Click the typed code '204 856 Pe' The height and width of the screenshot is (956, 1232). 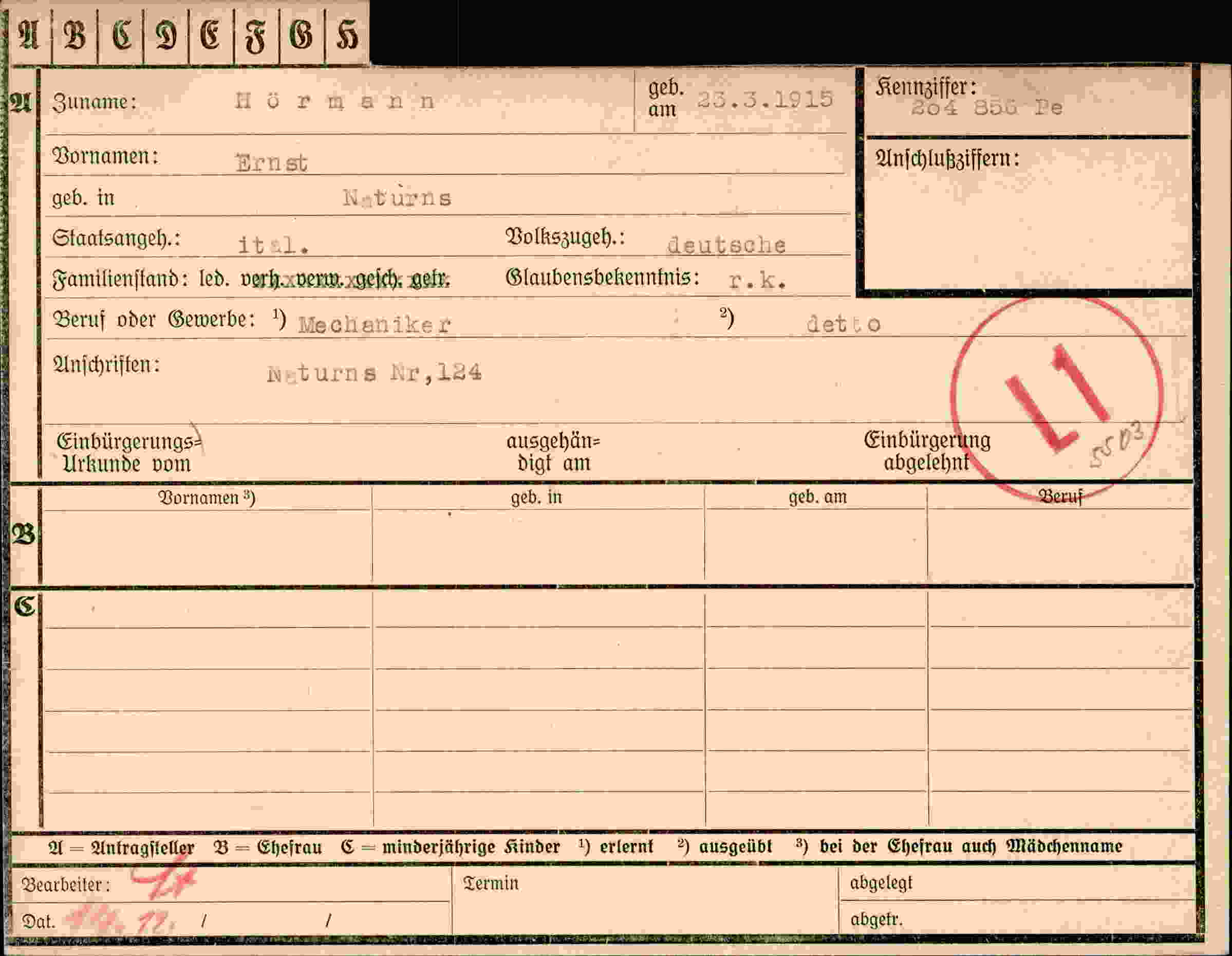[x=987, y=107]
